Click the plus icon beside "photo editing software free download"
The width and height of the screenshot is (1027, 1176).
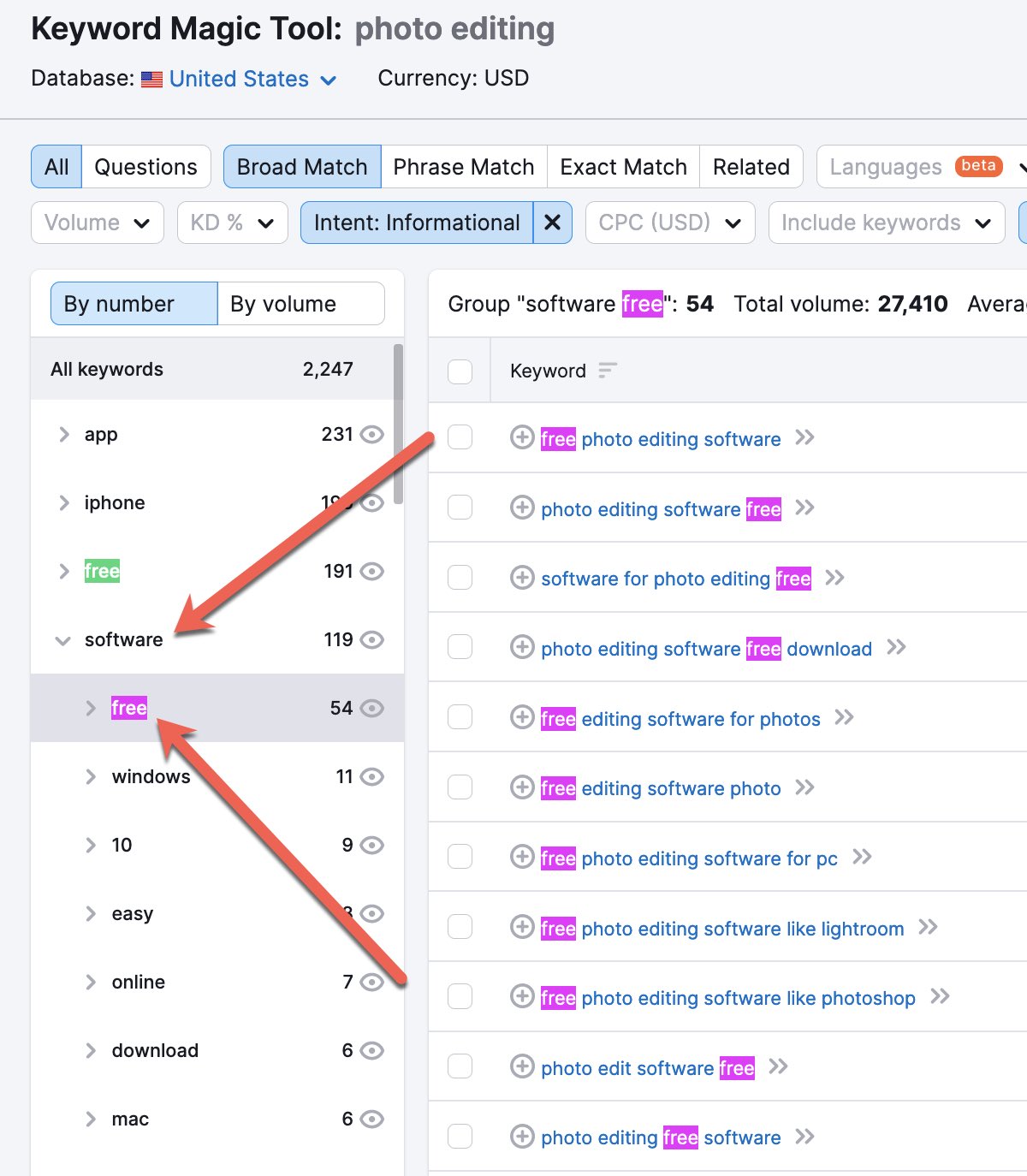tap(522, 648)
